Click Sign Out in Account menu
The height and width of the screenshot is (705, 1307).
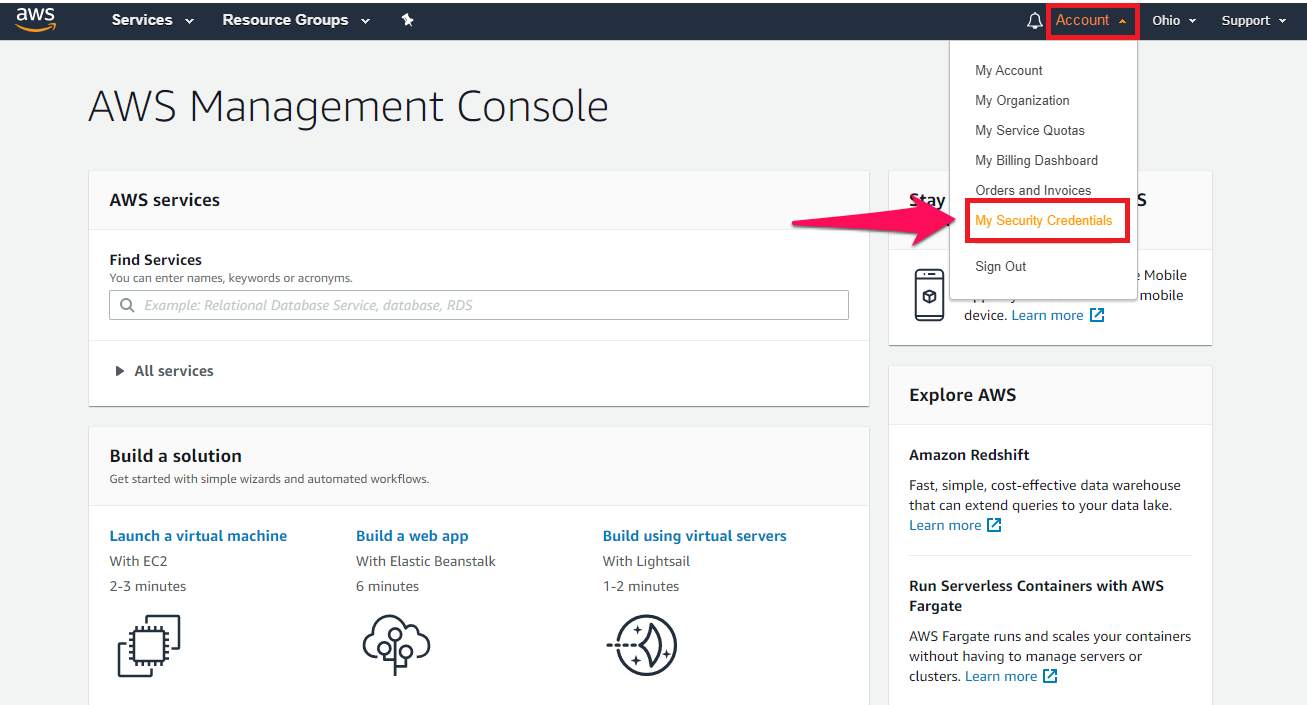point(1001,266)
